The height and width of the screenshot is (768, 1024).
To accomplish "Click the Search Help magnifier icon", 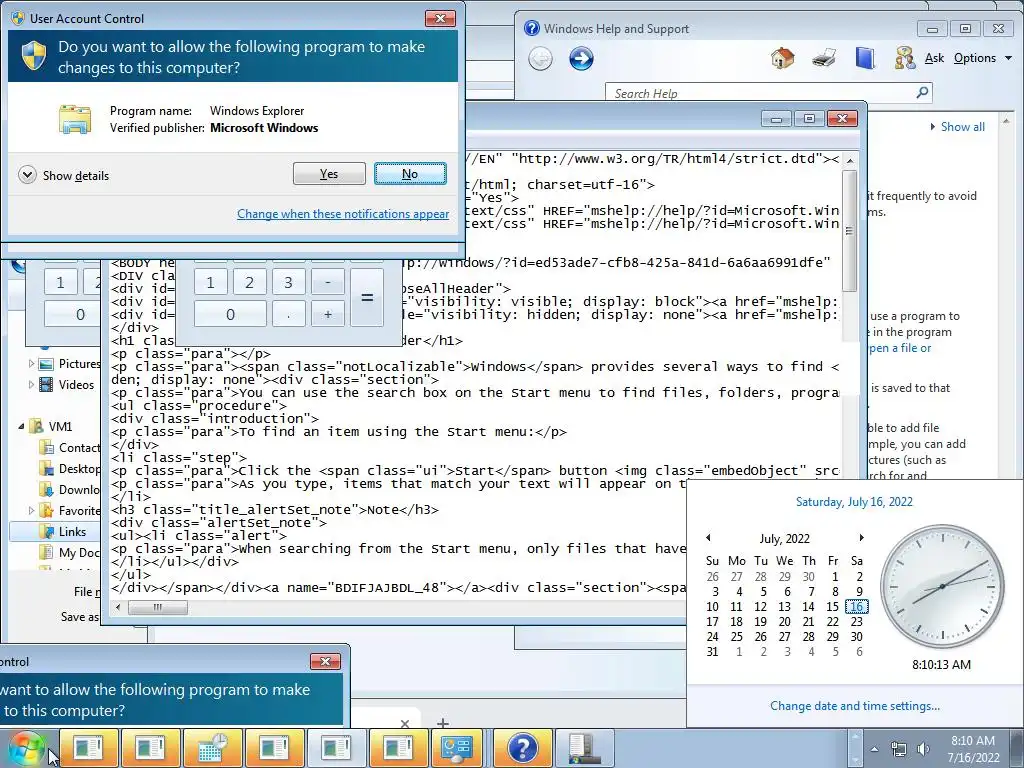I will pyautogui.click(x=922, y=92).
